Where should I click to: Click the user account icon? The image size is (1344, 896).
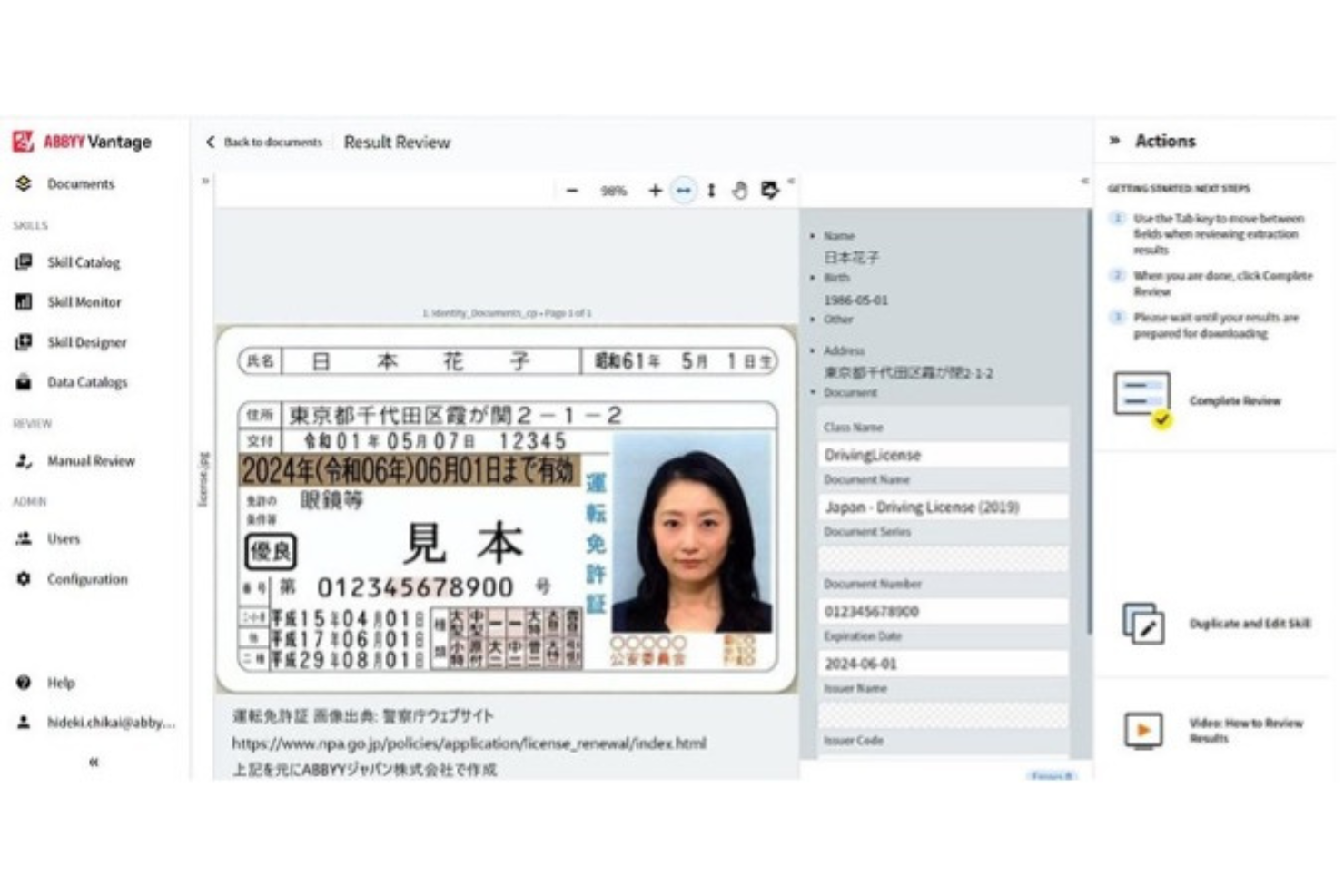(x=24, y=723)
